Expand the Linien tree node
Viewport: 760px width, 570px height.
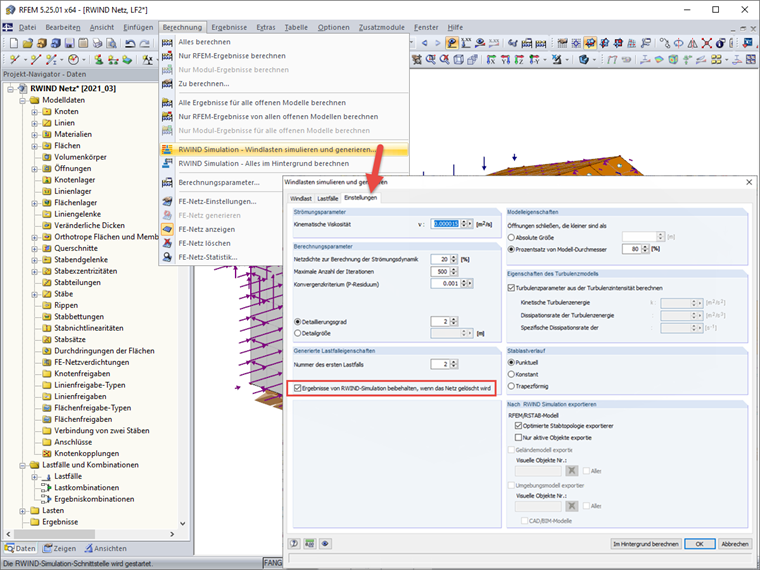pos(34,123)
